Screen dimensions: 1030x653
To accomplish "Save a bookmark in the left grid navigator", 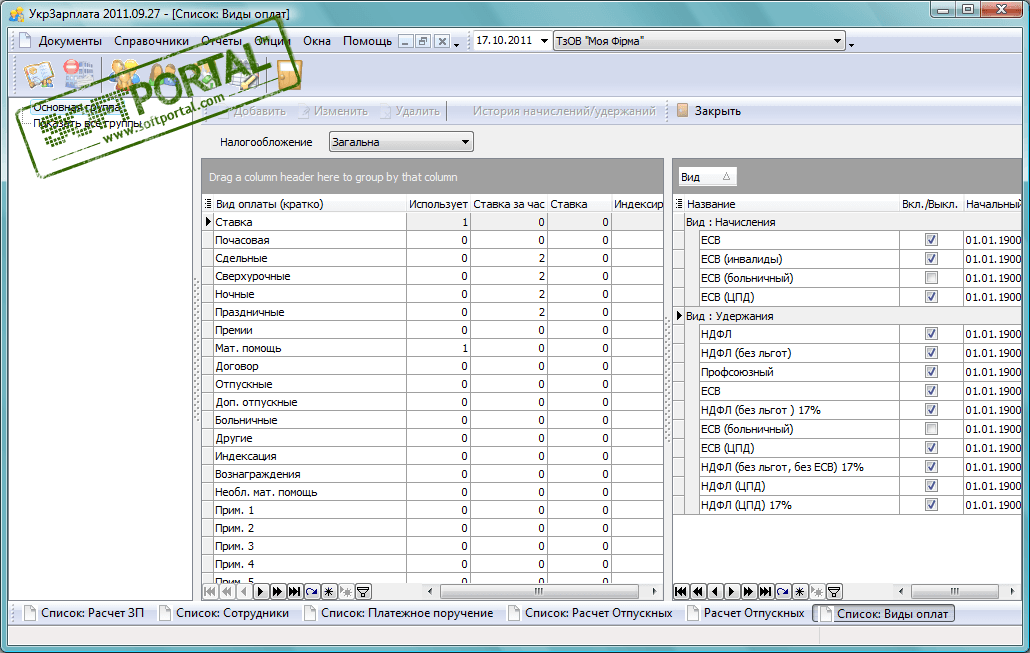I will 328,591.
